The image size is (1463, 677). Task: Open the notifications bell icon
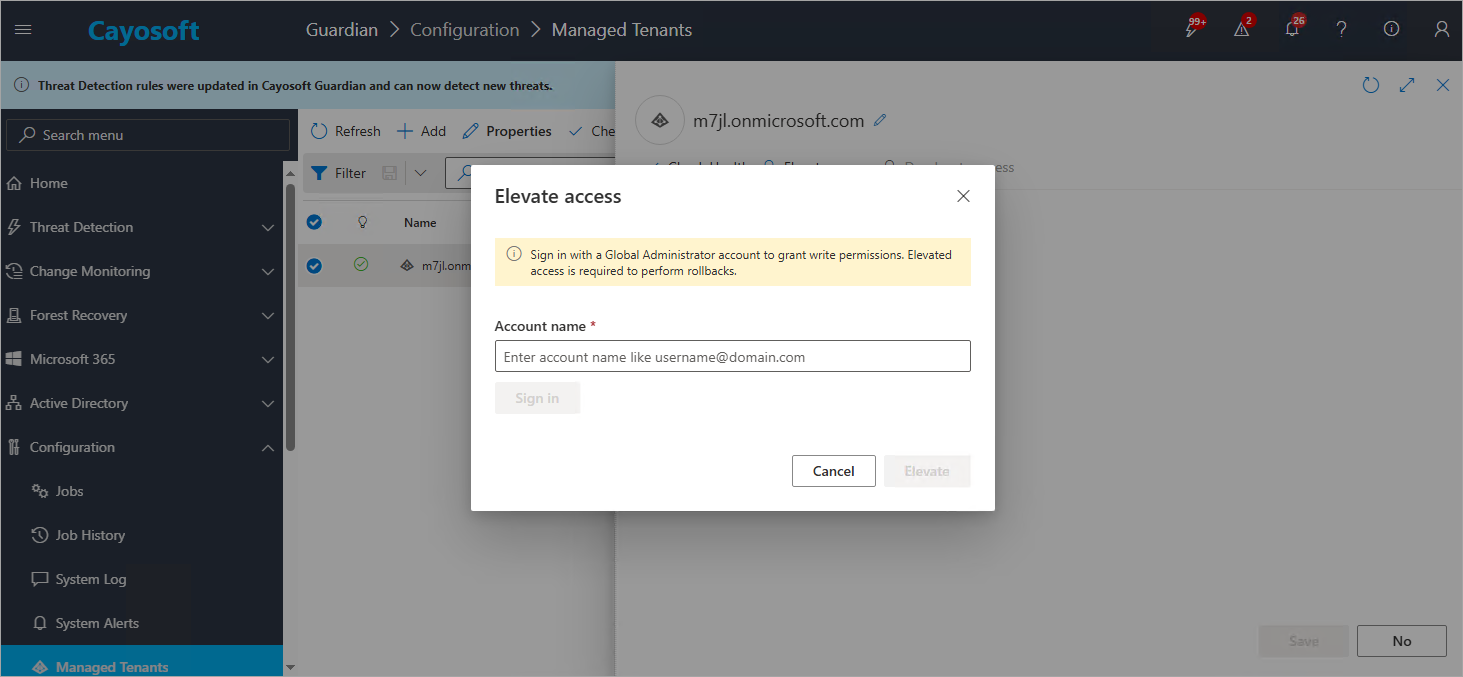pyautogui.click(x=1292, y=30)
